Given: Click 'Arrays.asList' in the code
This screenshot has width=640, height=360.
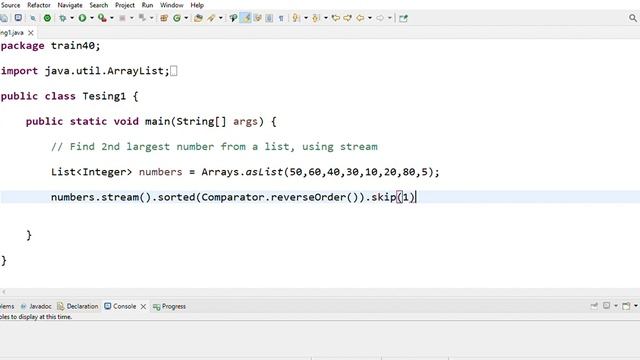Looking at the screenshot, I should coord(242,172).
